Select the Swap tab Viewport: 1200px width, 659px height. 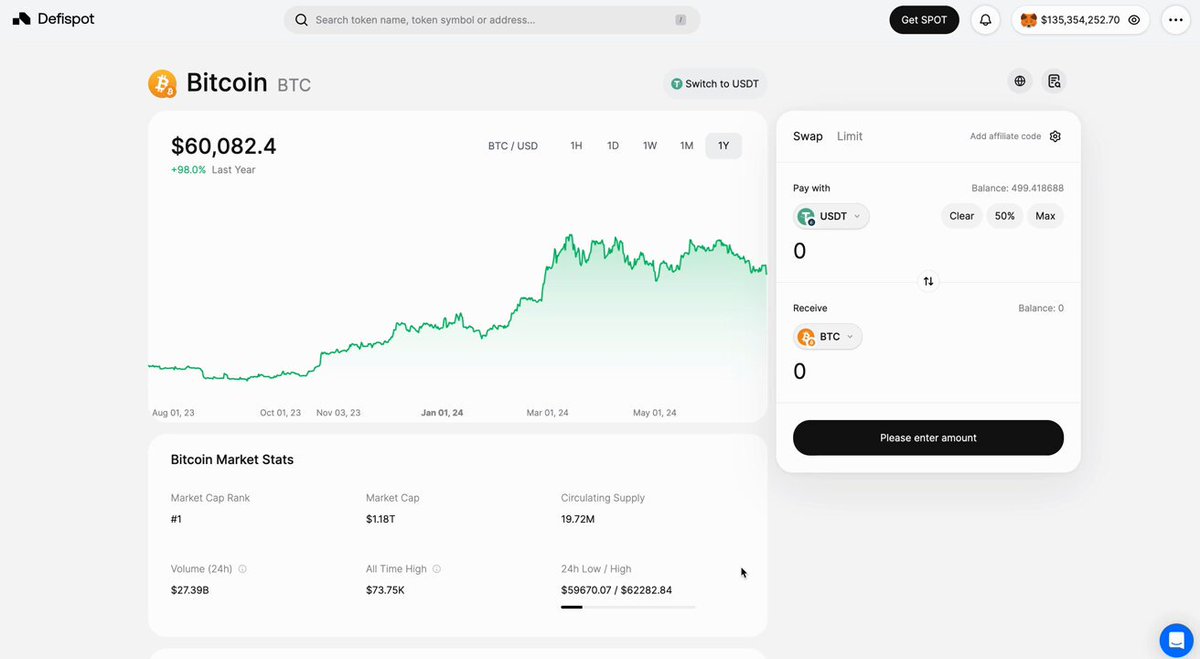[x=808, y=136]
